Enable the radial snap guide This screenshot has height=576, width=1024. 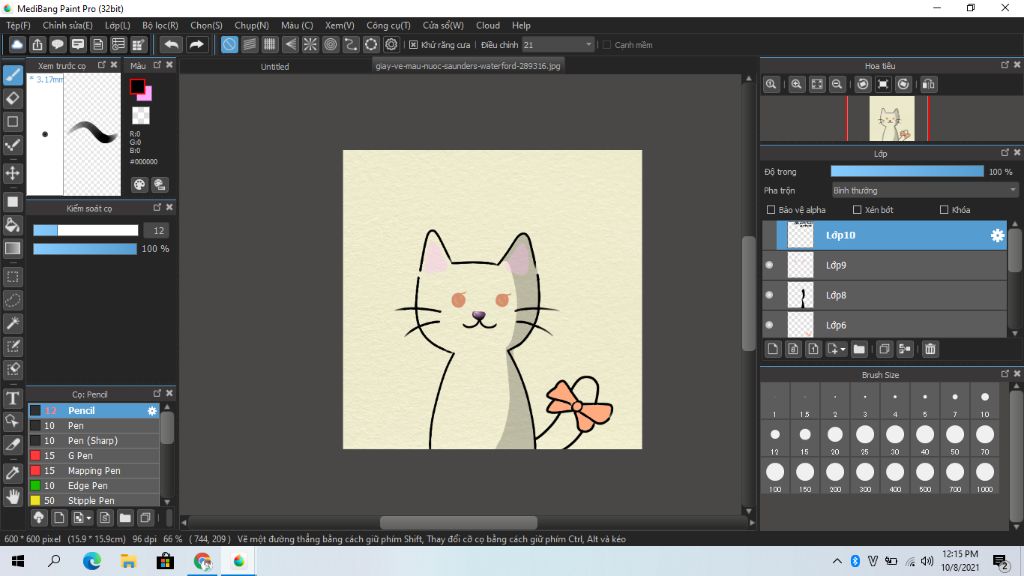click(x=310, y=44)
